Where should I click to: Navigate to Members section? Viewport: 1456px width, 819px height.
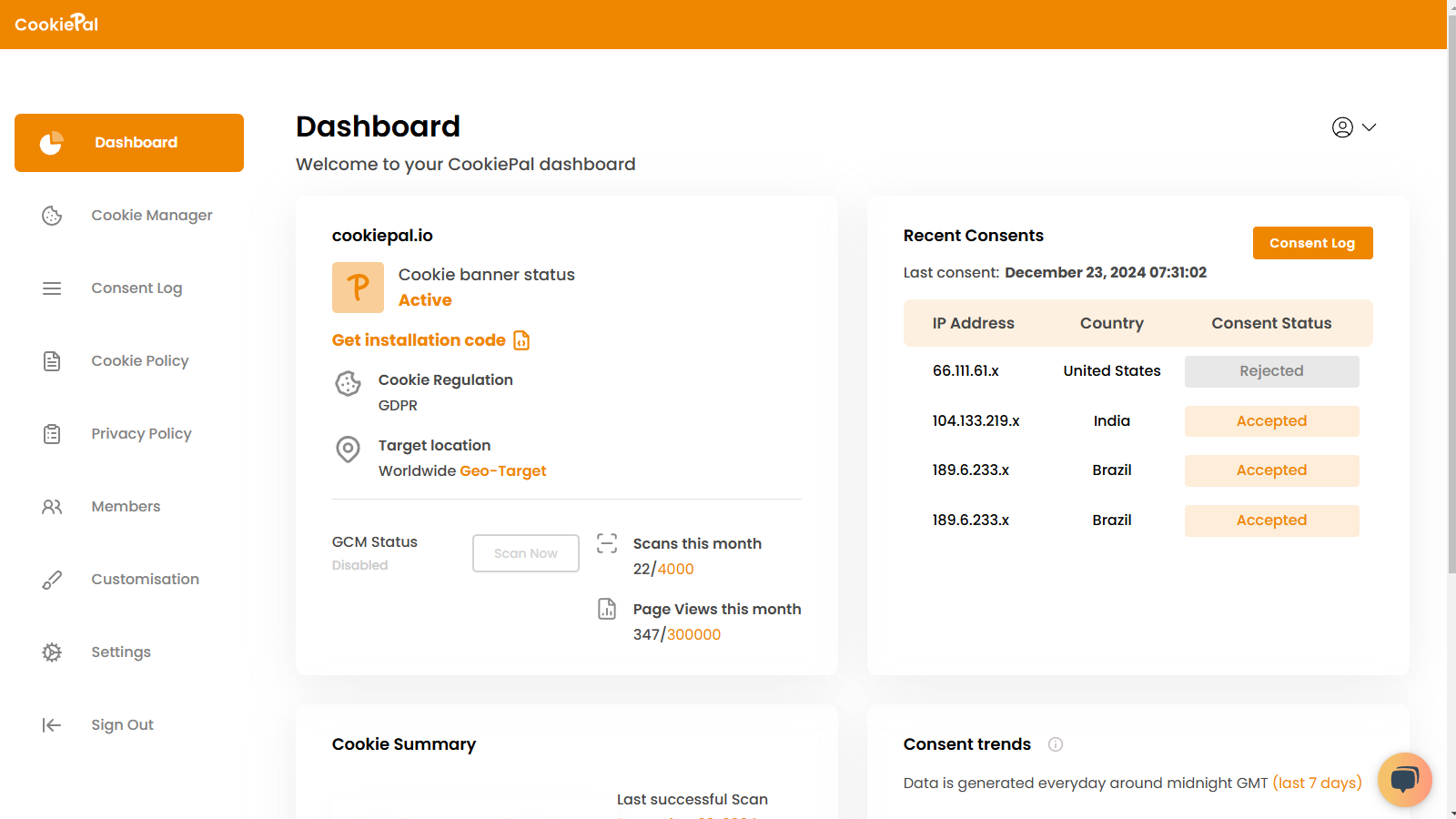(x=126, y=507)
